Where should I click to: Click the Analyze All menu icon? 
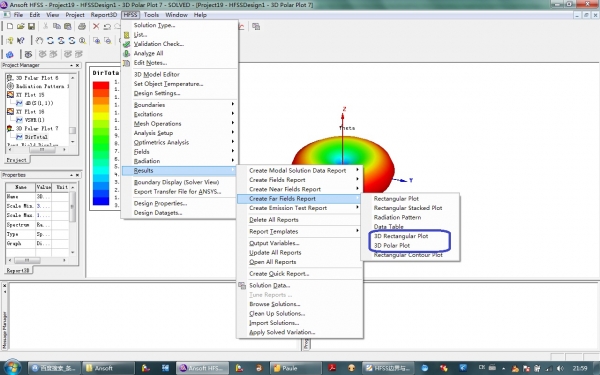(x=127, y=53)
